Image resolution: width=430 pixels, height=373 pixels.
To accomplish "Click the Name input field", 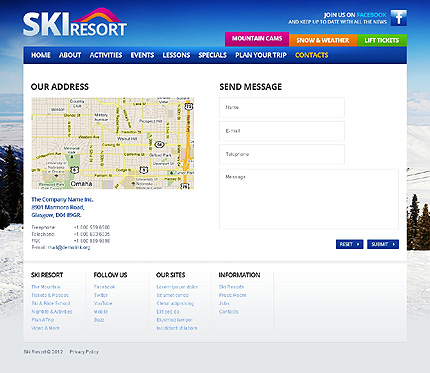I will point(282,107).
